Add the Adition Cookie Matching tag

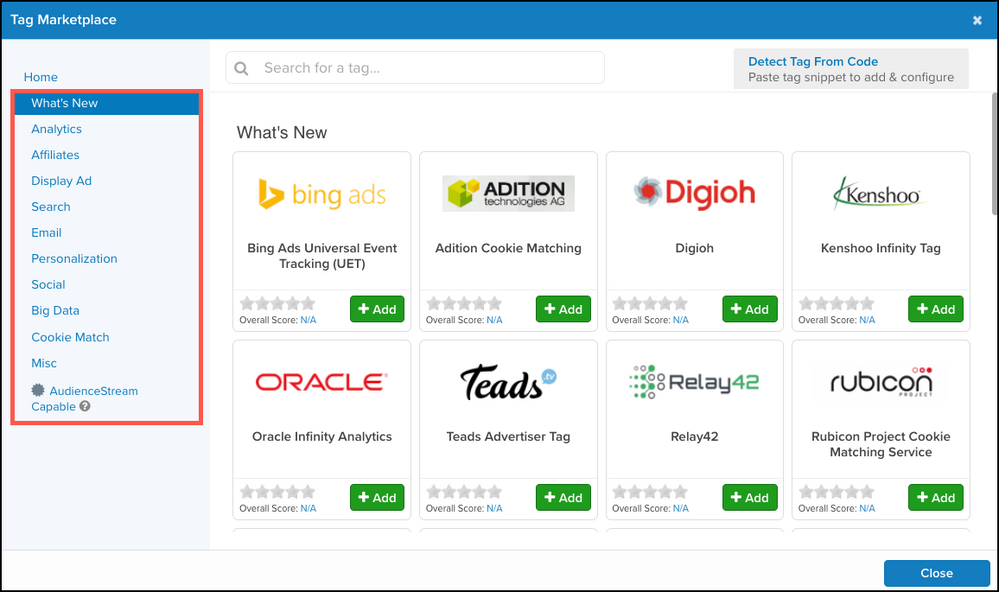[x=563, y=309]
